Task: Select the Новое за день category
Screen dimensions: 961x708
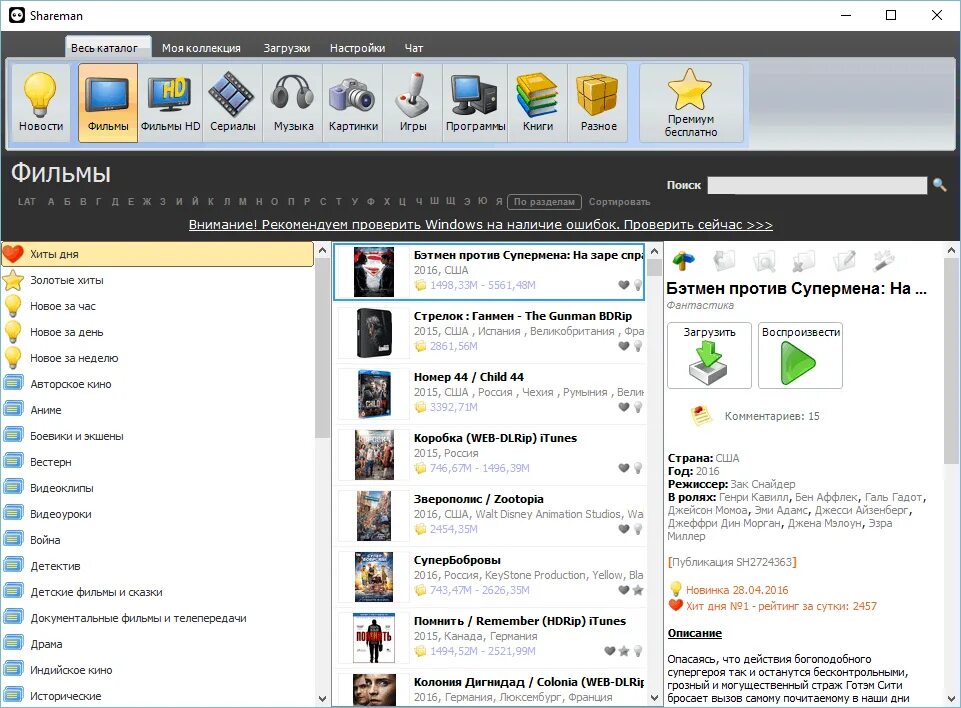Action: click(x=158, y=332)
